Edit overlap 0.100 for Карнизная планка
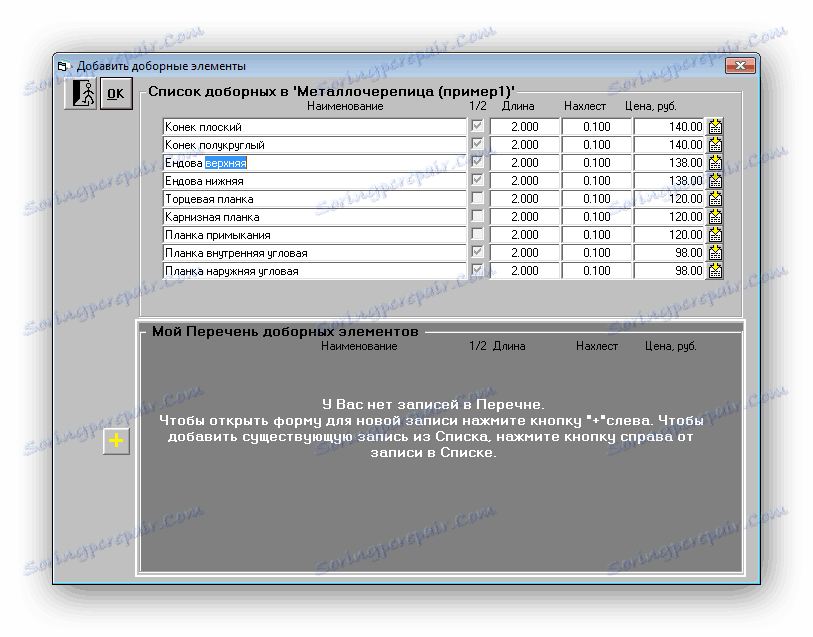 tap(597, 217)
